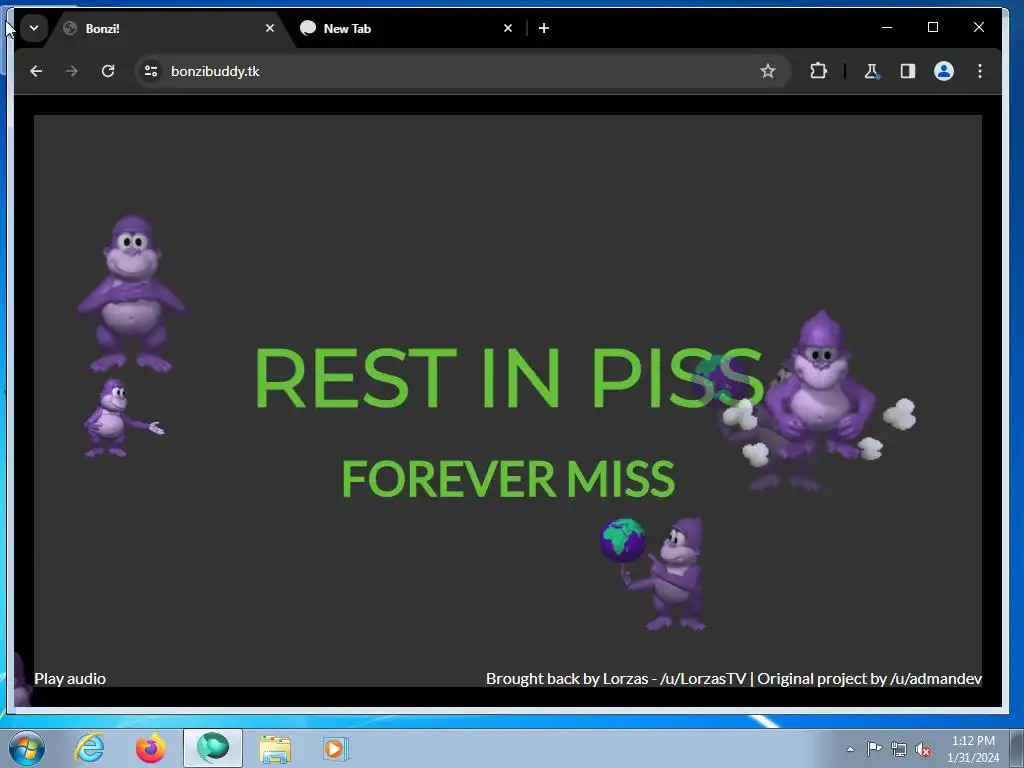Reload the current page
Viewport: 1024px width, 768px height.
(108, 71)
